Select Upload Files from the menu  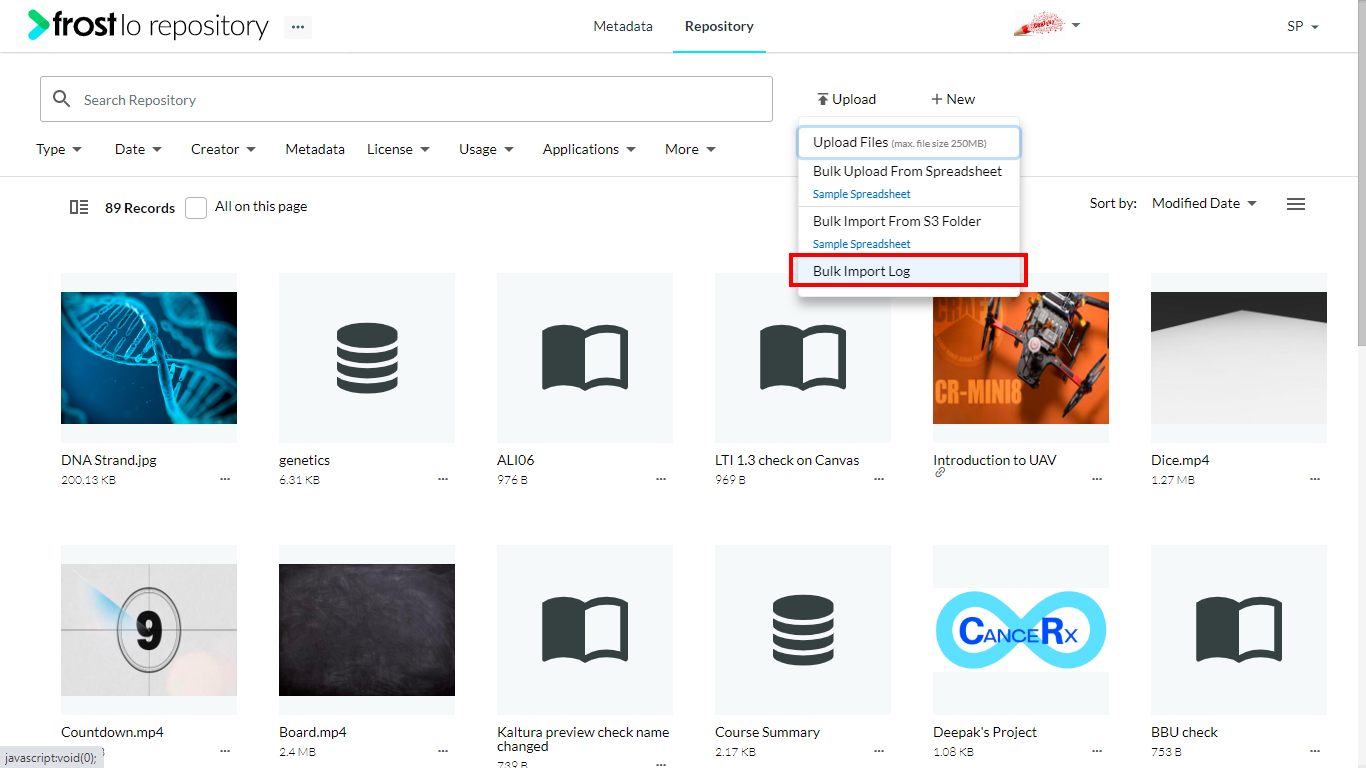click(x=909, y=142)
